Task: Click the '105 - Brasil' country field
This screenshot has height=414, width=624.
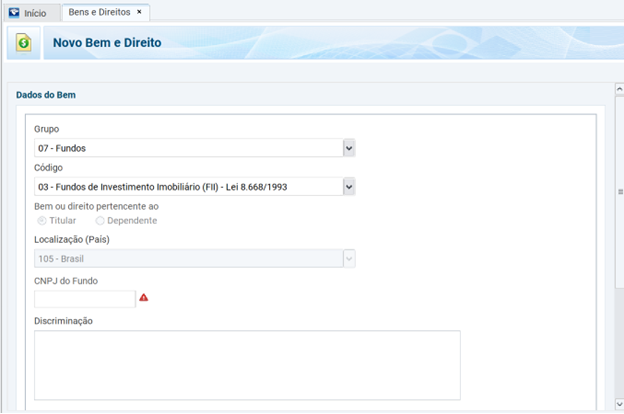Action: coord(187,258)
